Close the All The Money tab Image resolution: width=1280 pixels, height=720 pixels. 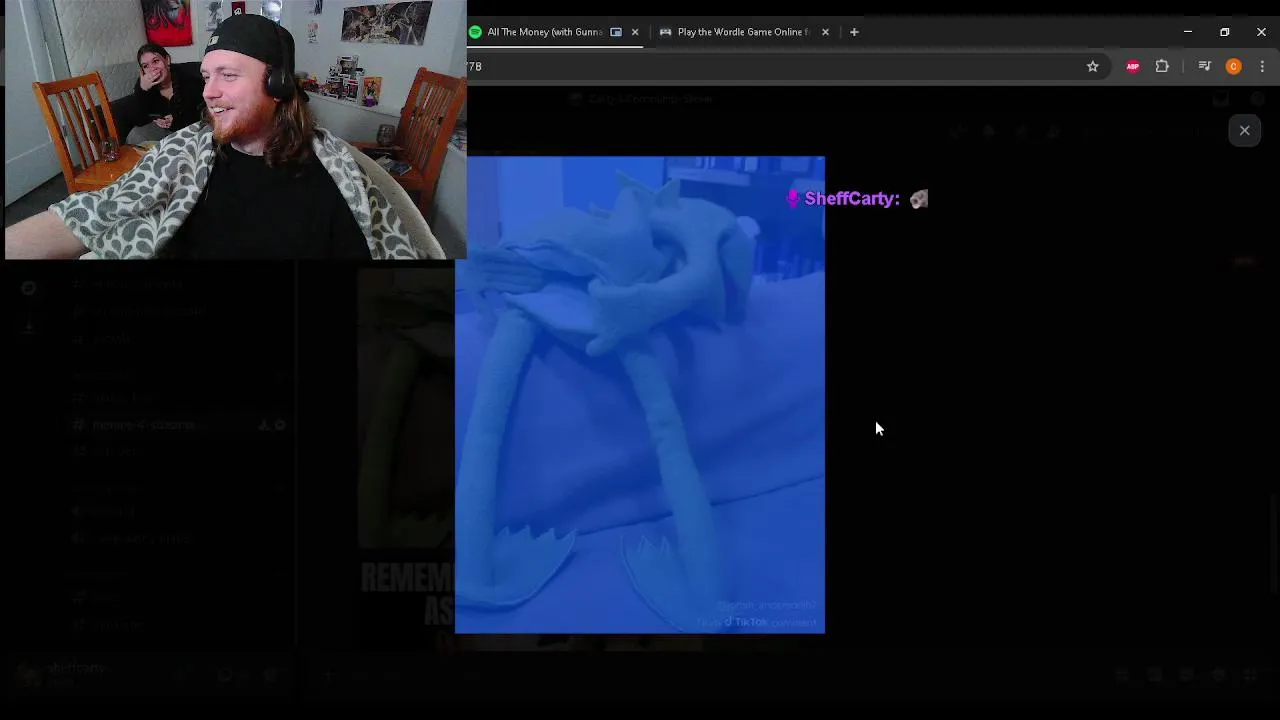click(x=634, y=32)
